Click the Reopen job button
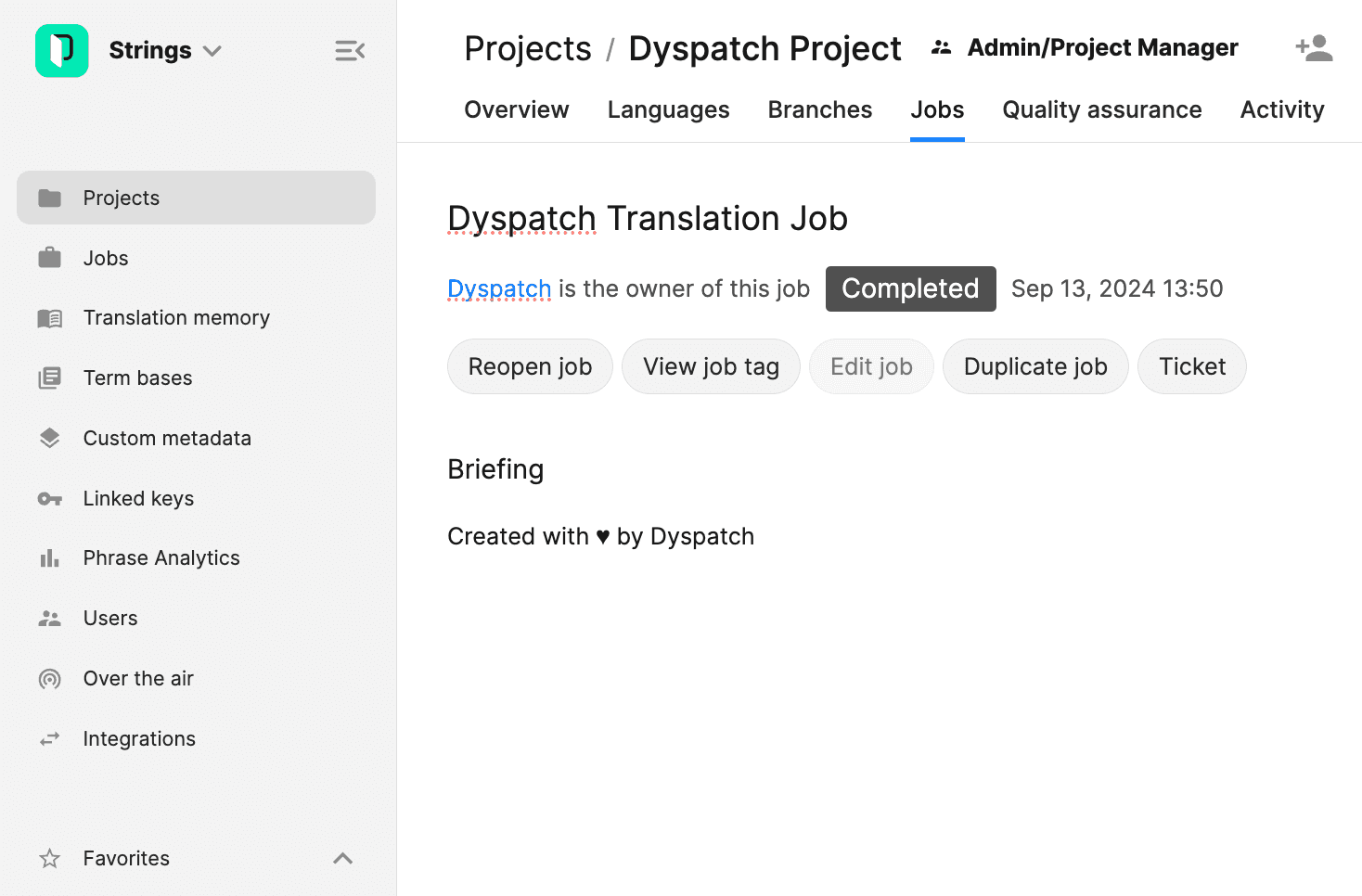The image size is (1362, 896). [x=530, y=366]
